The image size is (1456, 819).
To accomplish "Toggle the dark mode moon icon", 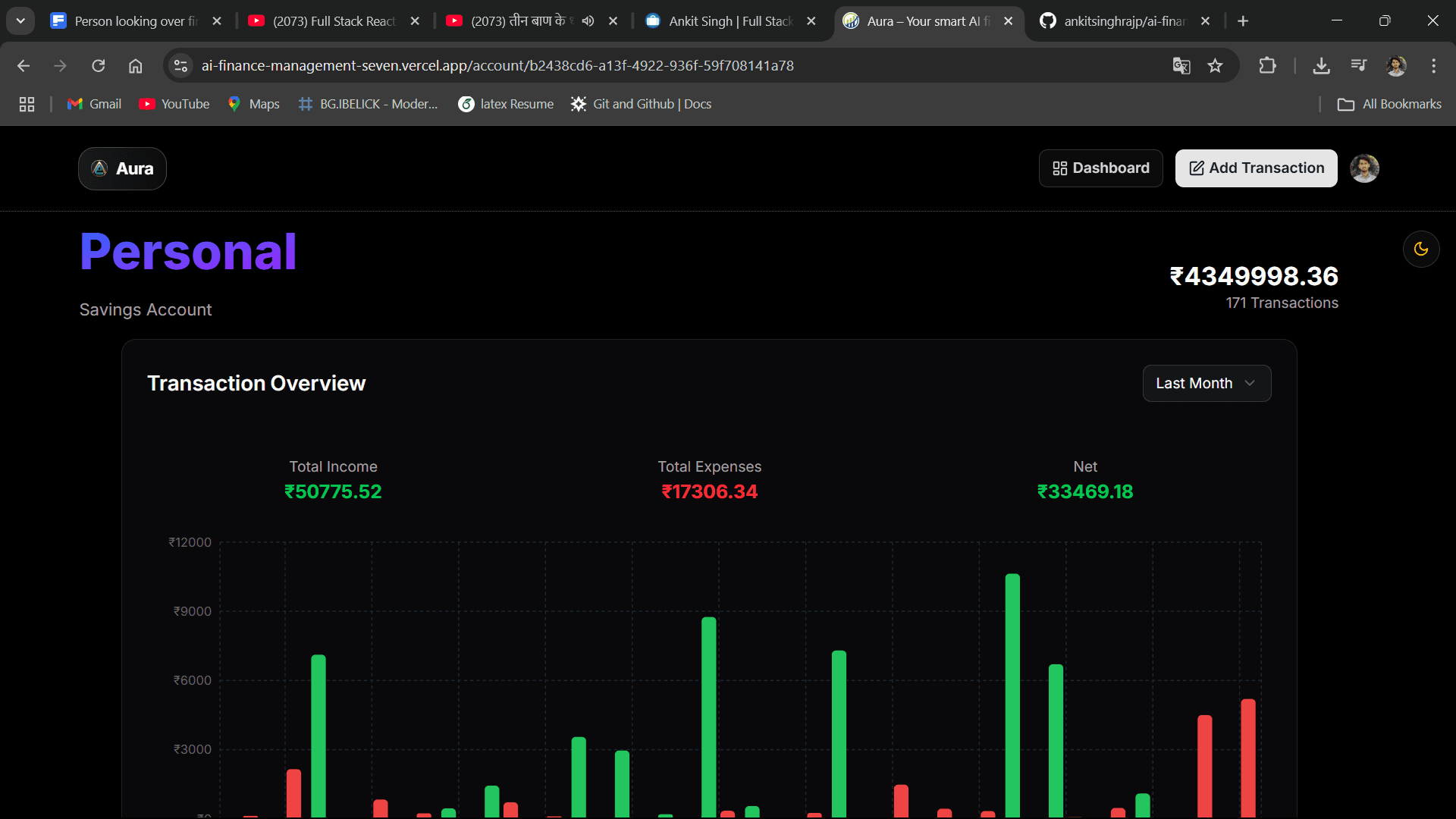I will 1421,249.
